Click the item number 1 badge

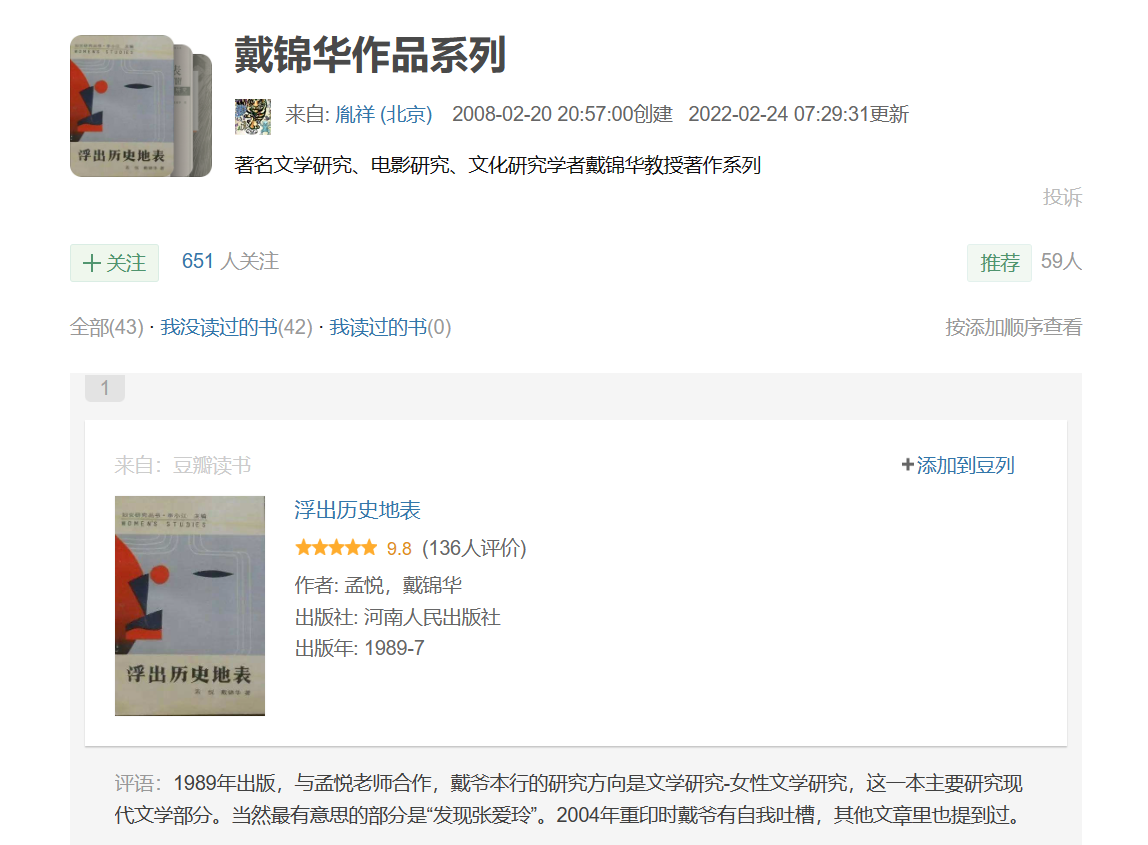tap(105, 388)
